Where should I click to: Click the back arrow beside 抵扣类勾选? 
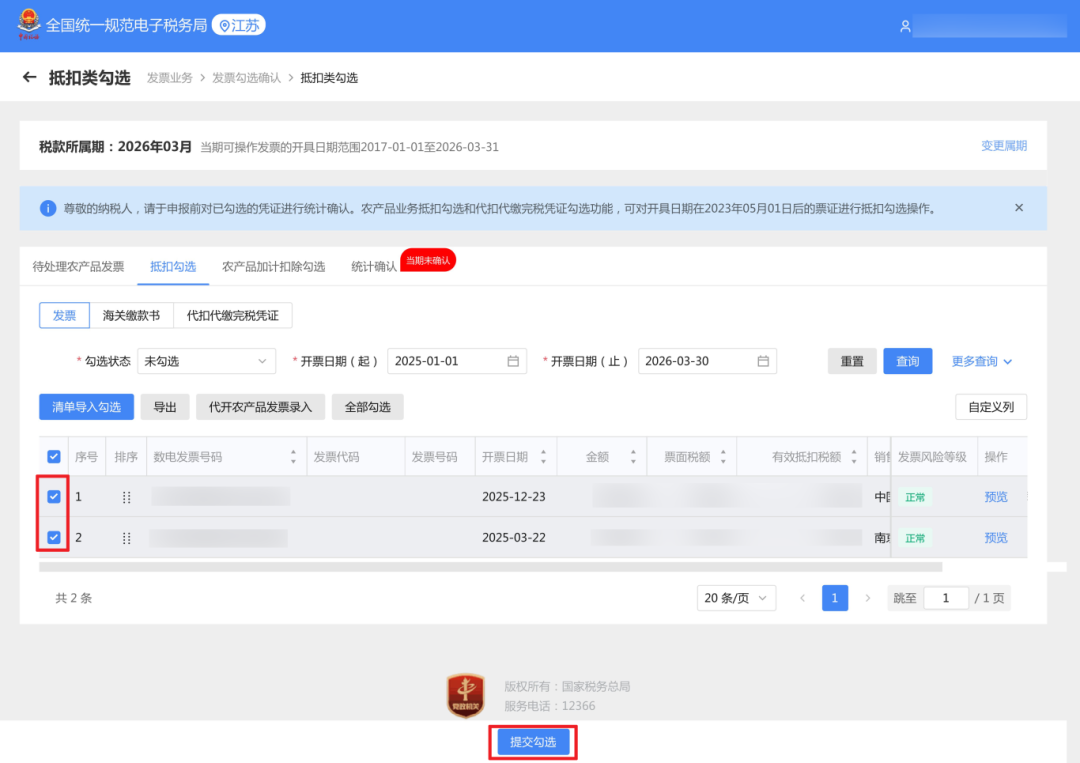pyautogui.click(x=29, y=77)
